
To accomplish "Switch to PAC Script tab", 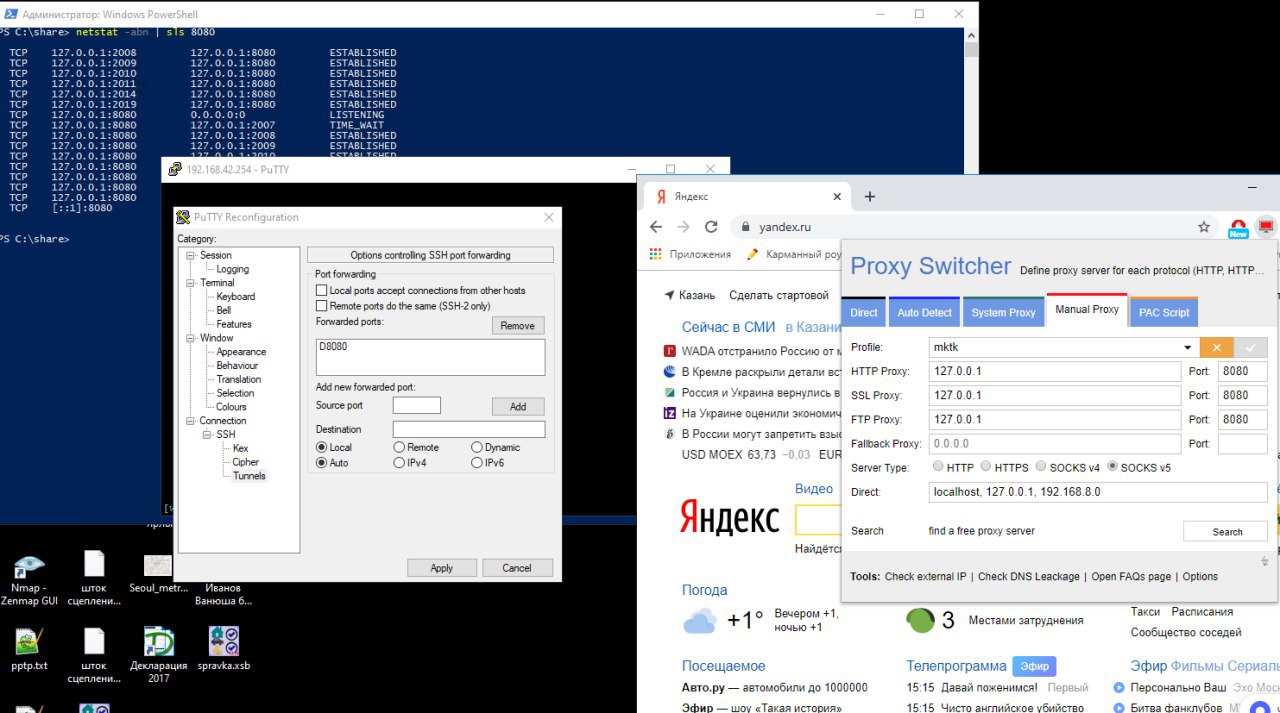I will coord(1163,312).
